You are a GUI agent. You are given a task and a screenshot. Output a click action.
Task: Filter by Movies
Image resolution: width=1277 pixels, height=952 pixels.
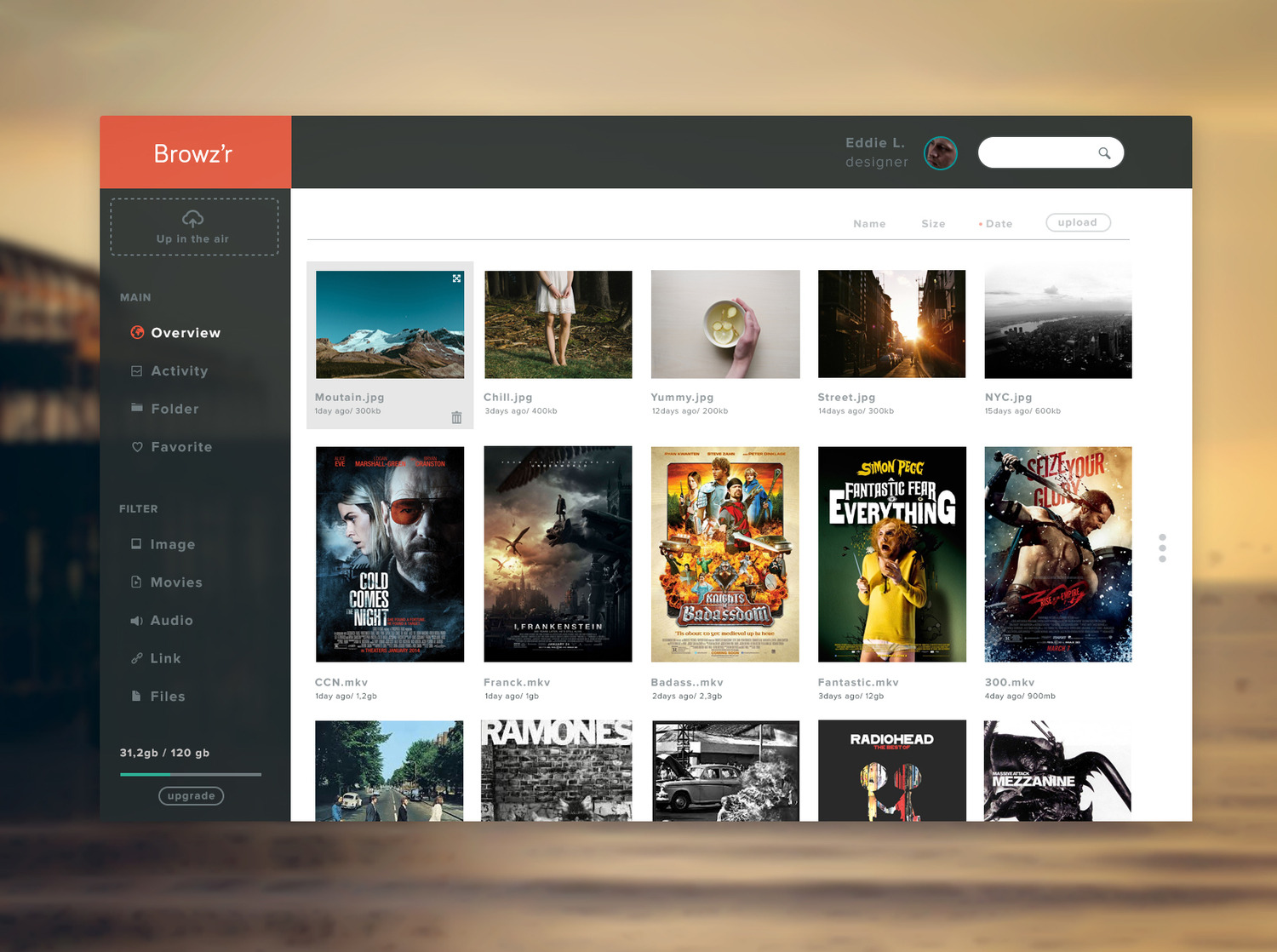(x=176, y=582)
